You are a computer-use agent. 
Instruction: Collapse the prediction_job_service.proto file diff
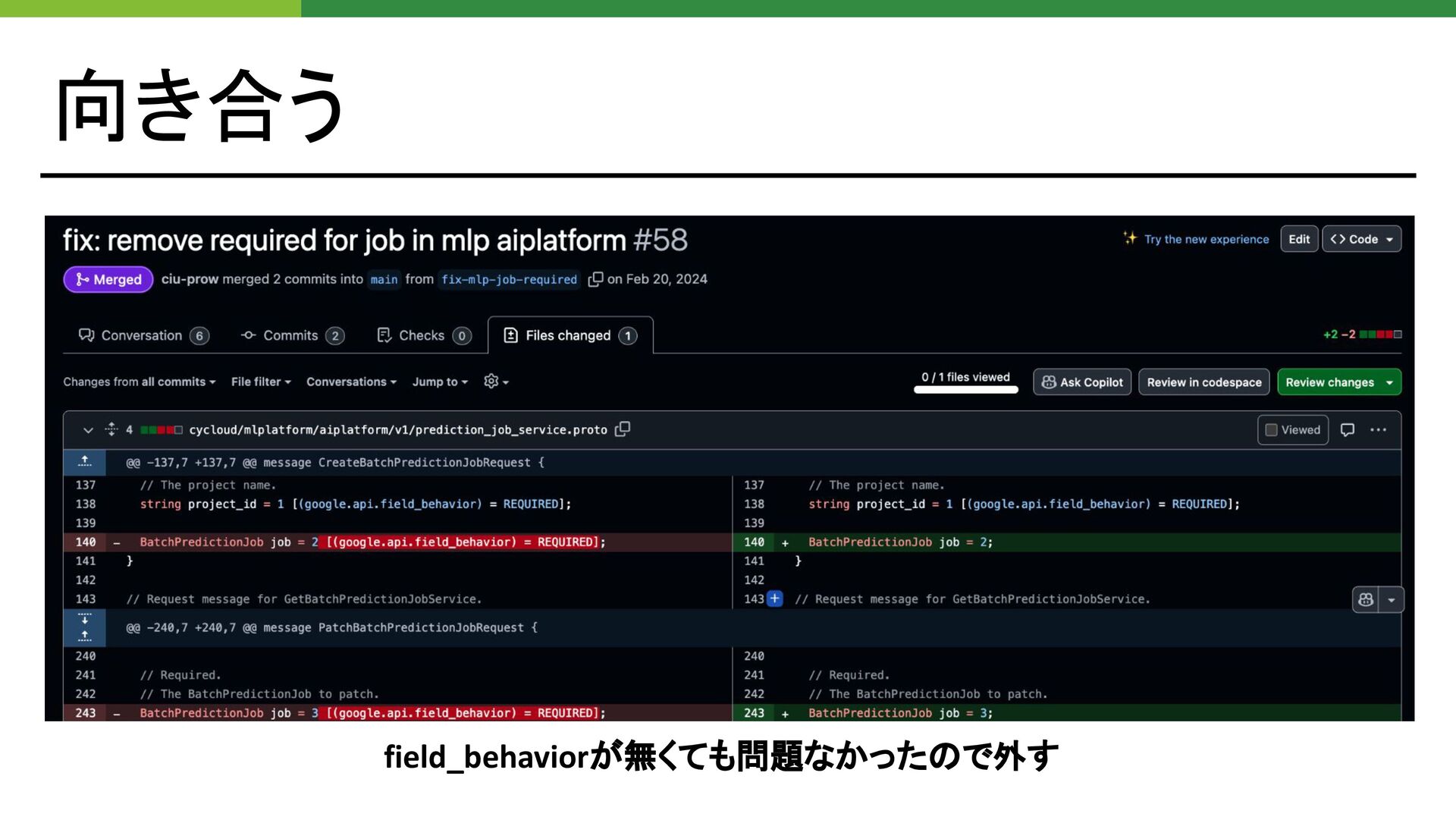88,430
